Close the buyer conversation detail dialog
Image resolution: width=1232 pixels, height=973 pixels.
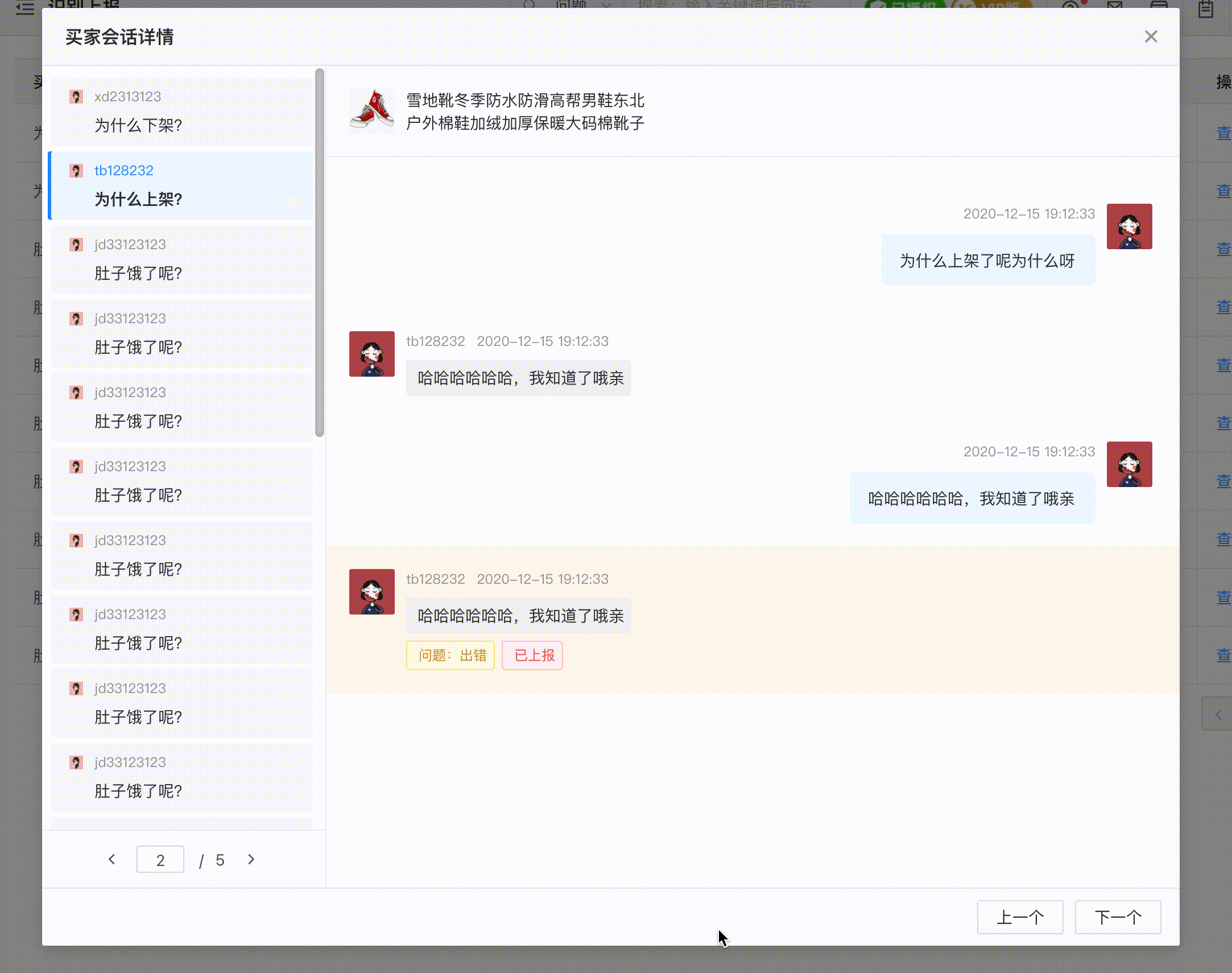[1151, 36]
